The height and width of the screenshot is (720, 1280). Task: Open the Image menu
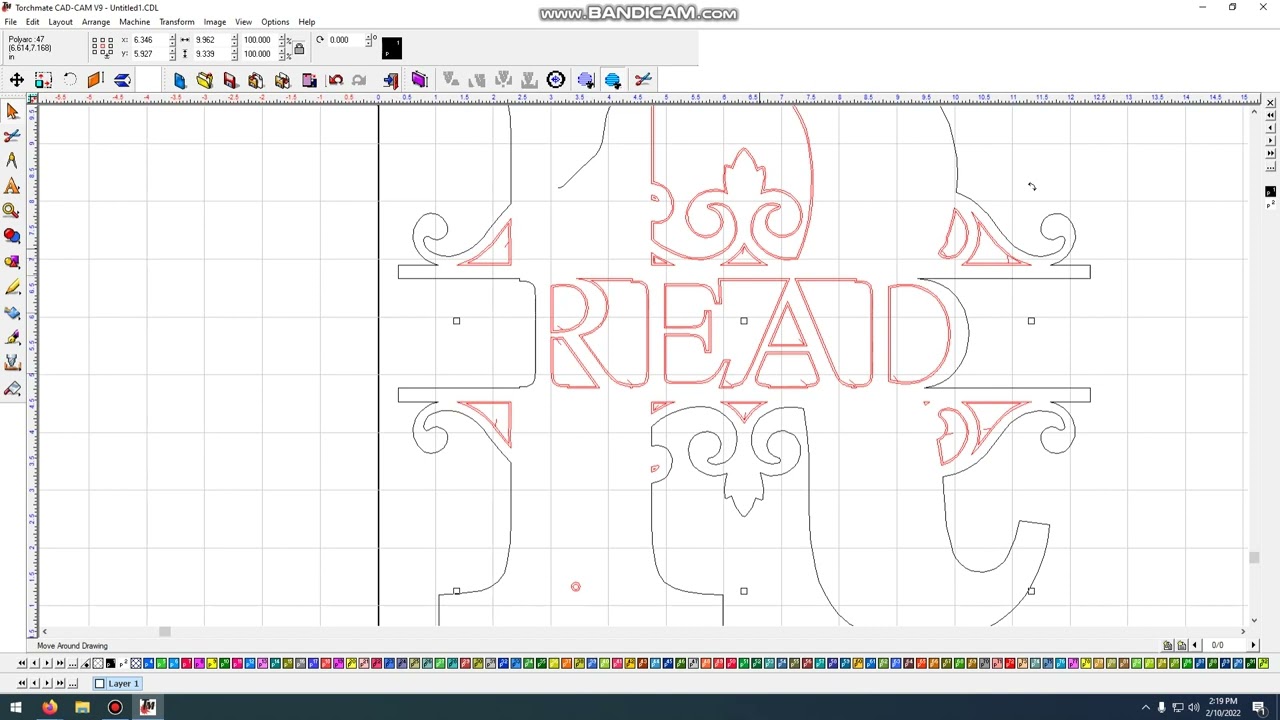coord(215,22)
